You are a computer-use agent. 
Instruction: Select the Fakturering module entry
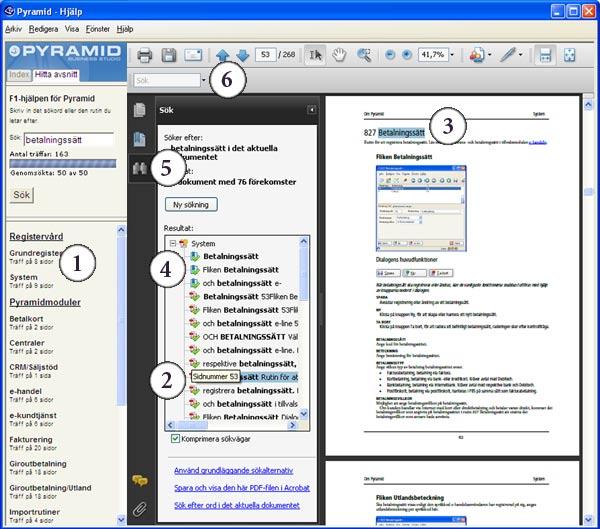[31, 439]
